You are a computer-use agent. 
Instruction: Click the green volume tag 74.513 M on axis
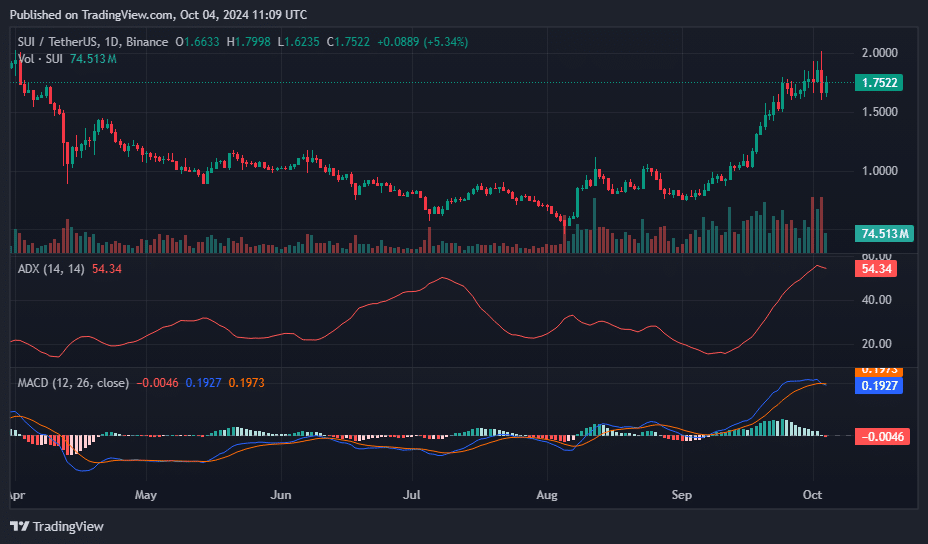884,233
